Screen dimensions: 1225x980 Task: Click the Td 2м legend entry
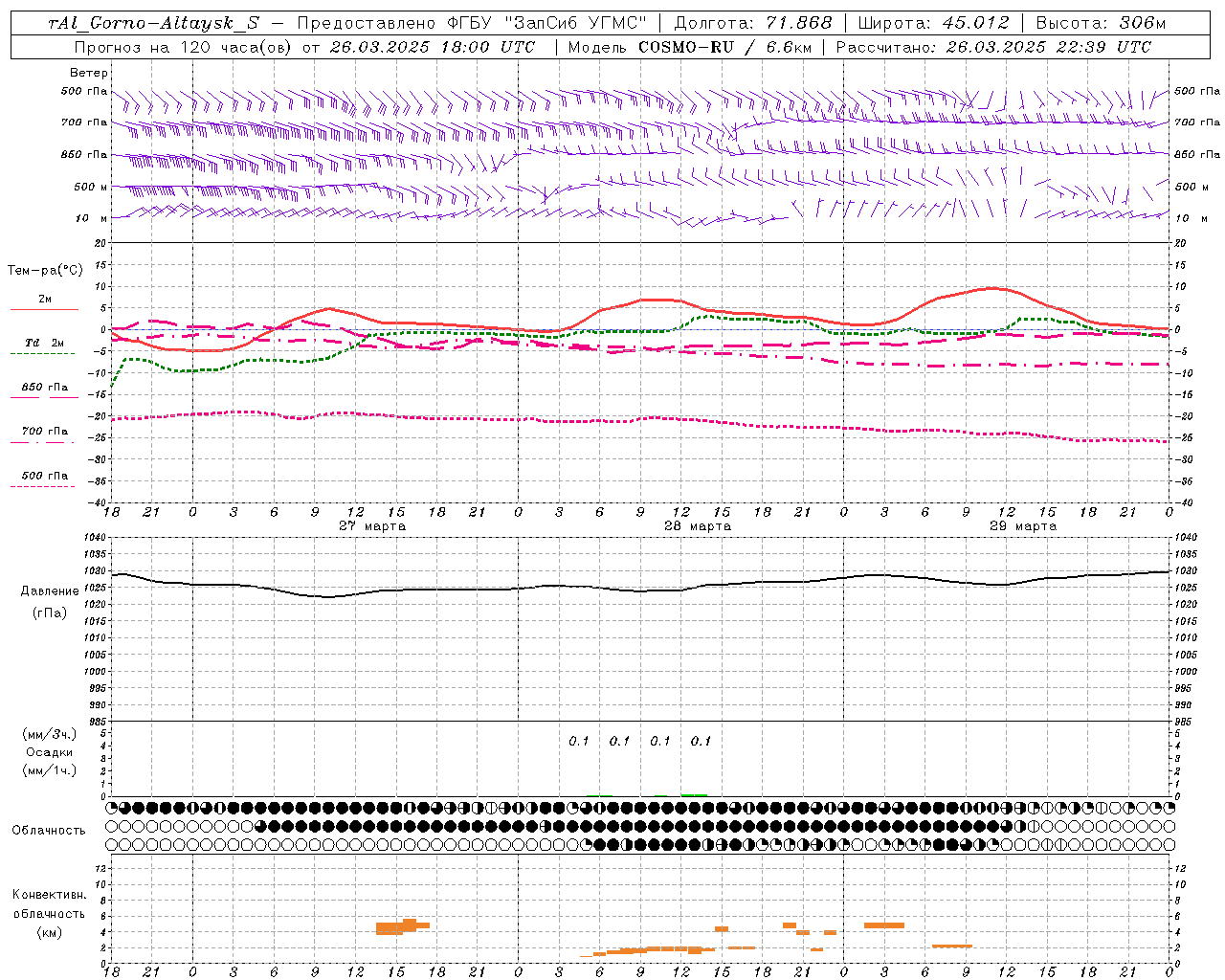click(x=44, y=343)
